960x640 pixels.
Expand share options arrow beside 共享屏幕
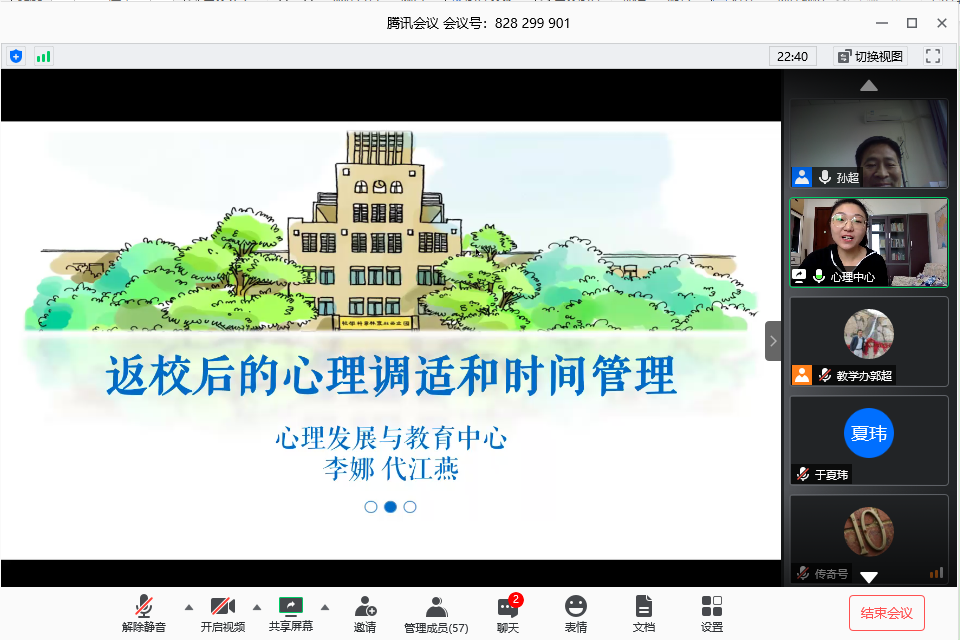[x=324, y=607]
